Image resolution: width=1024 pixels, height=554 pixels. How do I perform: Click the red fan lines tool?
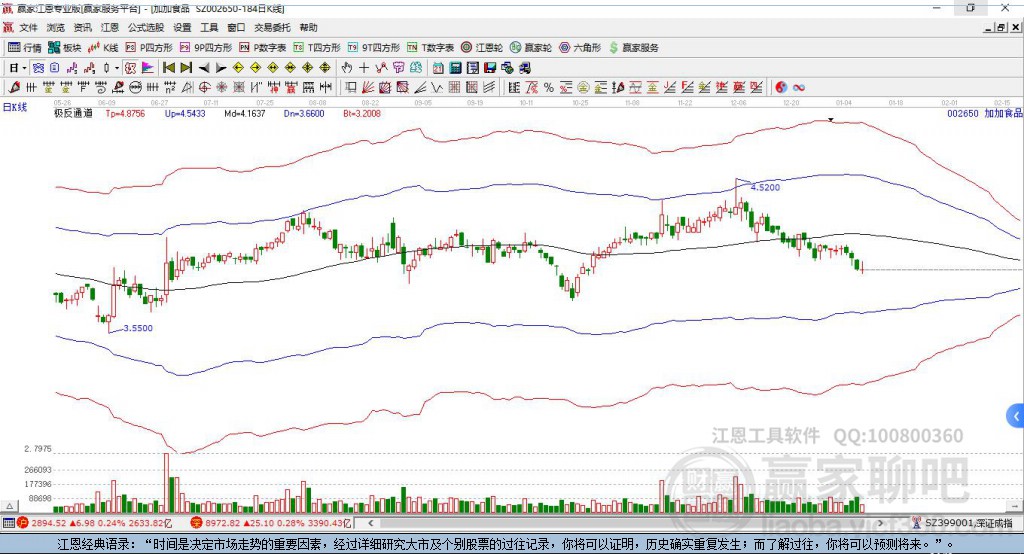click(368, 88)
